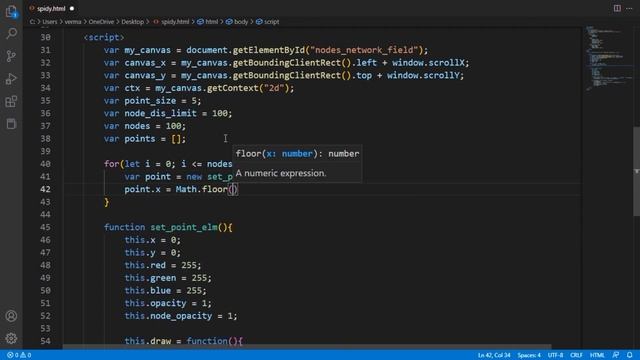640x360 pixels.
Task: Click the sixth activity bar icon below Extensions
Action: pyautogui.click(x=11, y=124)
